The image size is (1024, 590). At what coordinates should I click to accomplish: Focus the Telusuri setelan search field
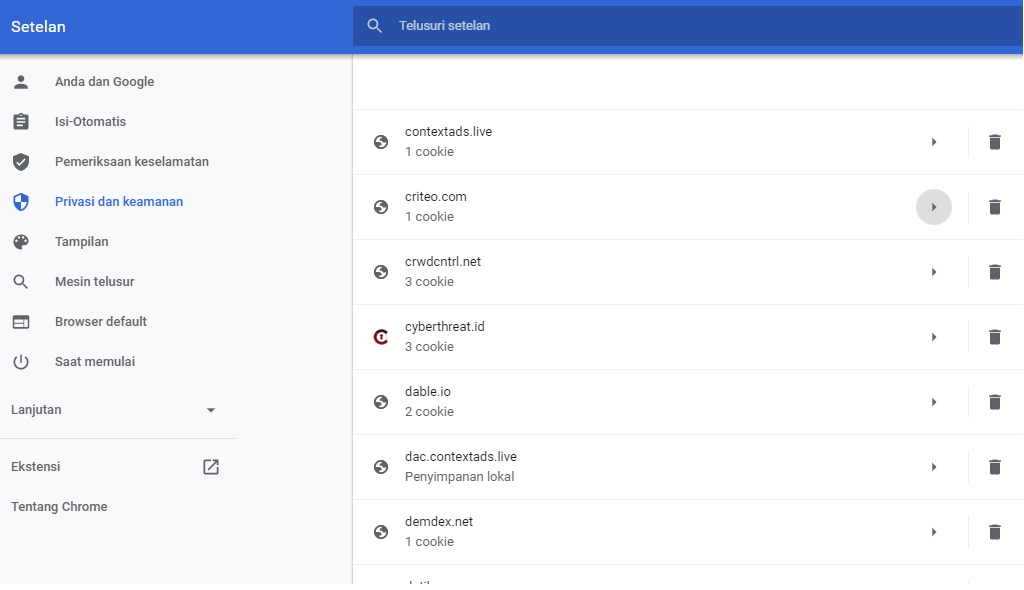[688, 26]
